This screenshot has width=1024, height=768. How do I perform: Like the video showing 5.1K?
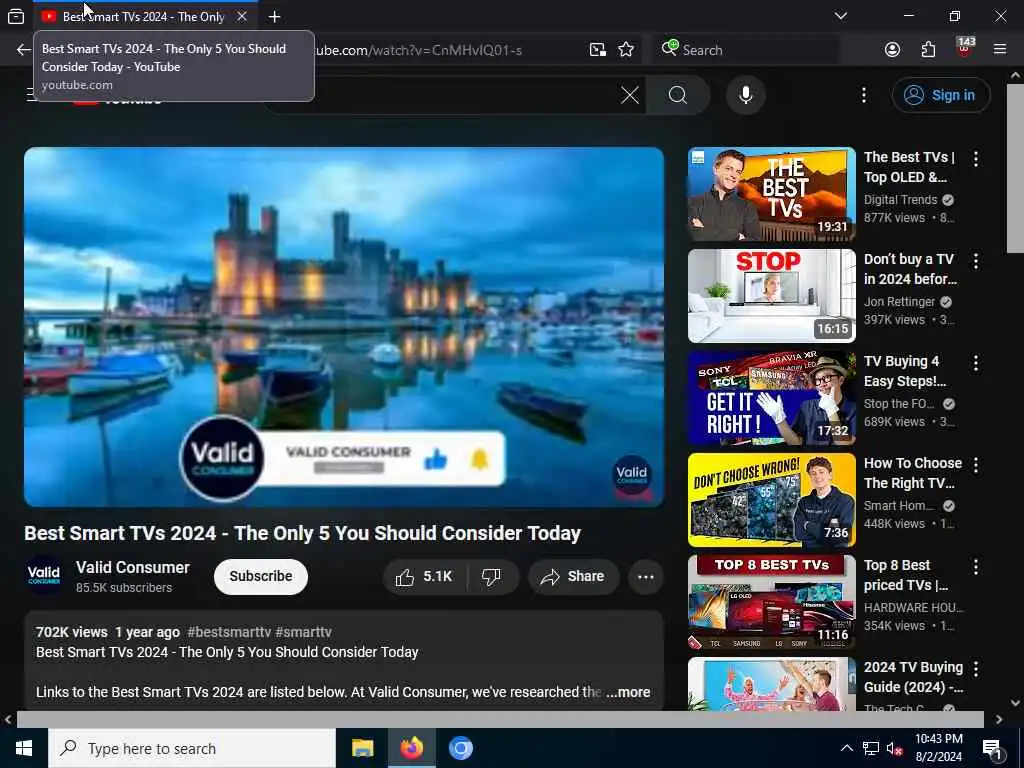coord(424,577)
